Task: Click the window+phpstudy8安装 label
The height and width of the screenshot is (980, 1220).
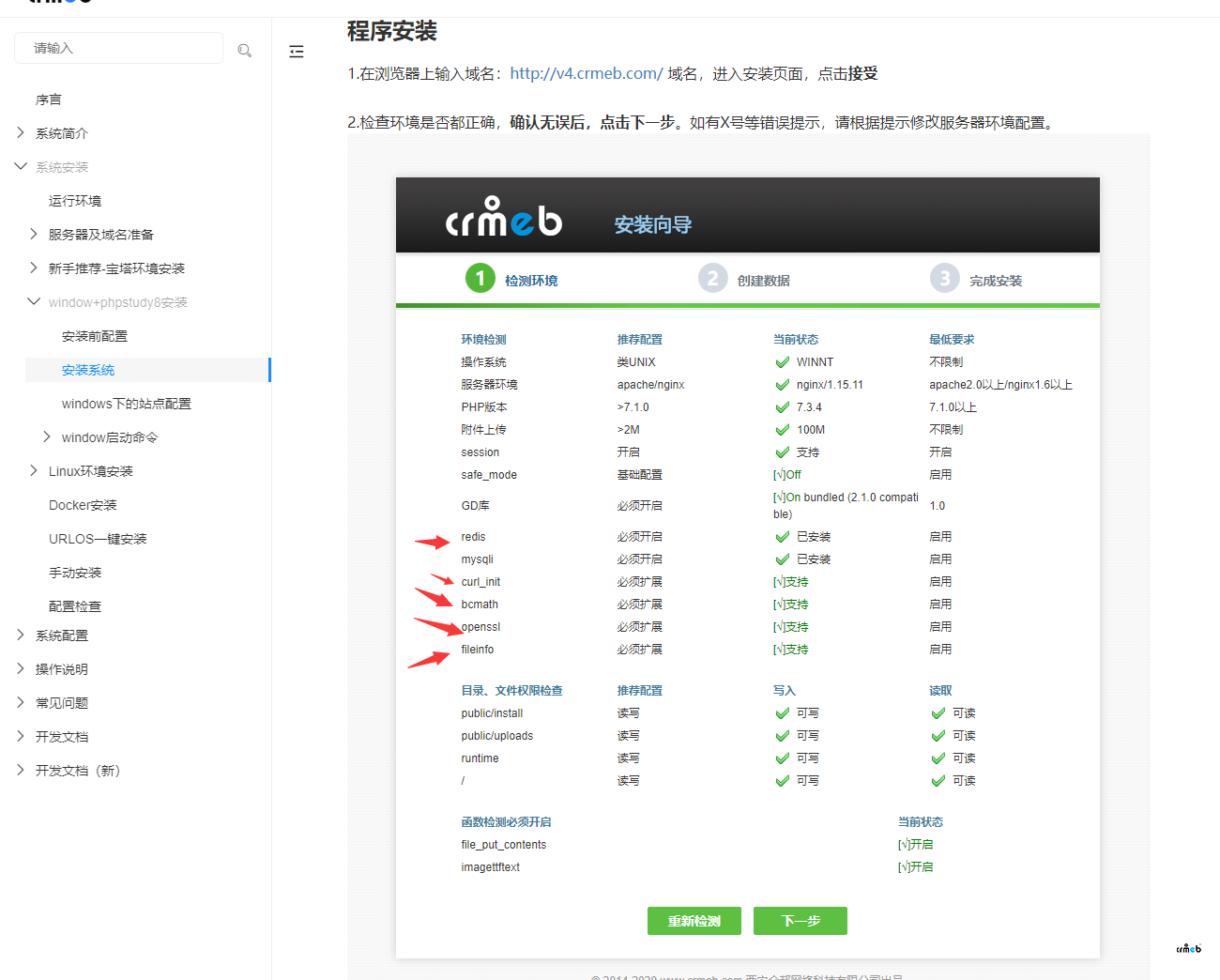Action: pyautogui.click(x=118, y=302)
